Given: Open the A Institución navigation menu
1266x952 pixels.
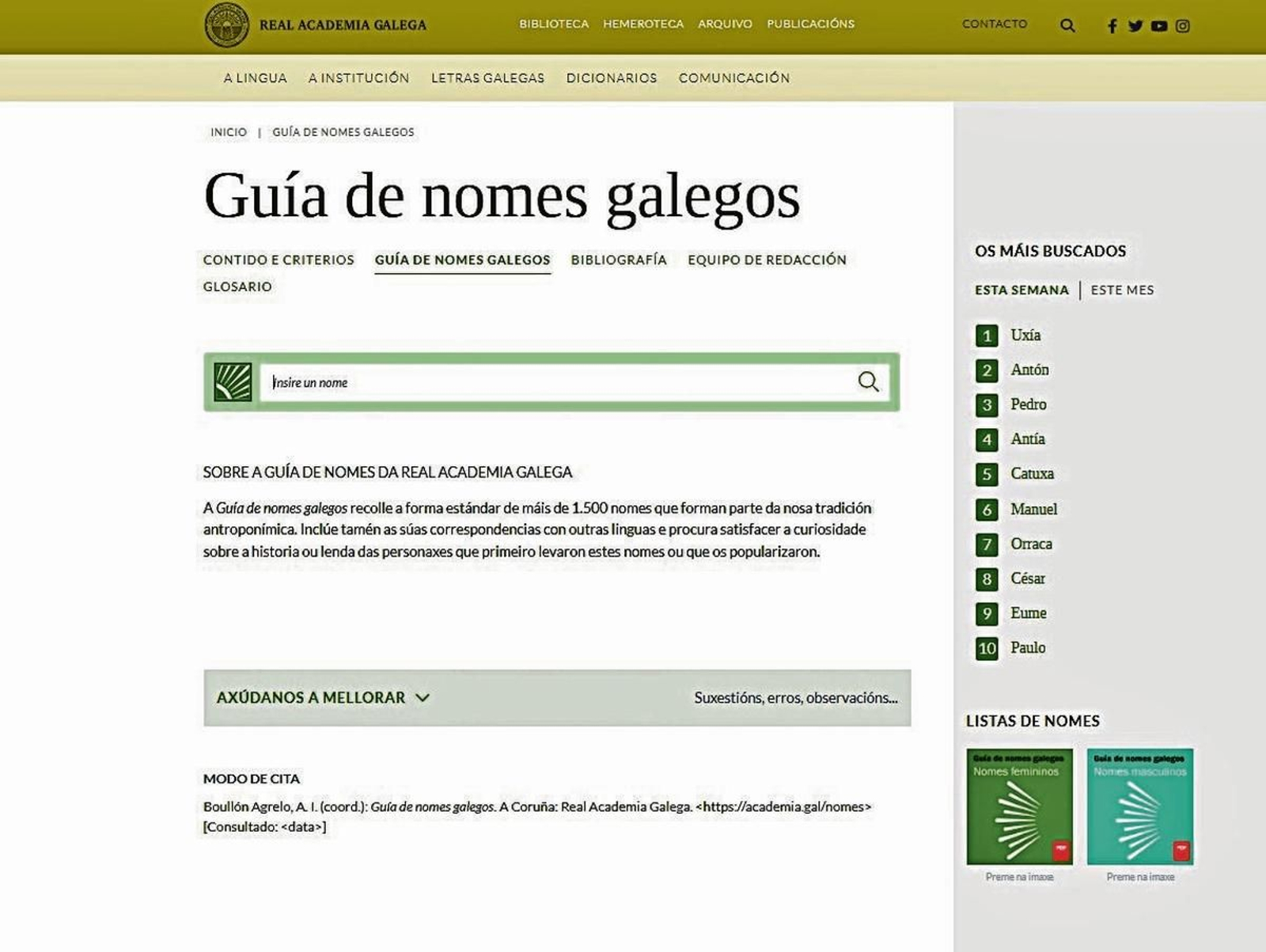Looking at the screenshot, I should (358, 78).
